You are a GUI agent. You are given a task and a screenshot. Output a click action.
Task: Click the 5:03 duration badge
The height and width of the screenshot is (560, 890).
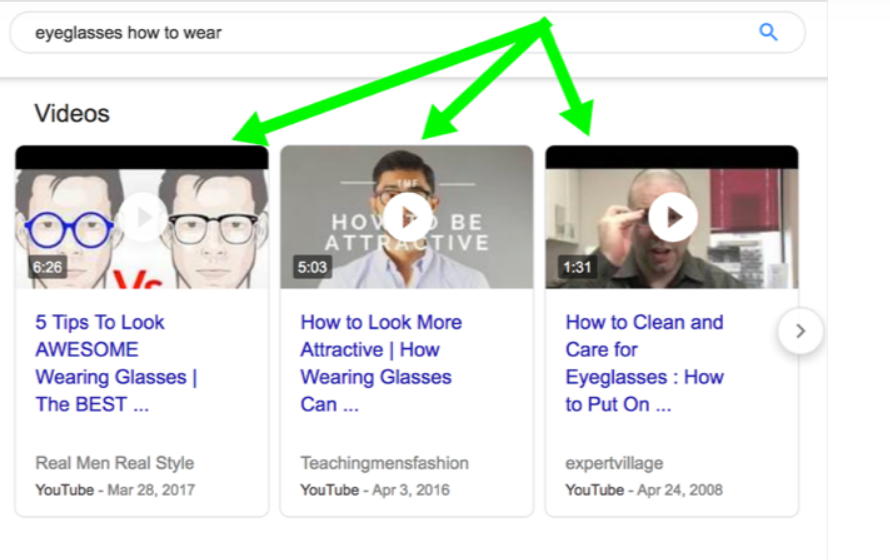pos(312,268)
